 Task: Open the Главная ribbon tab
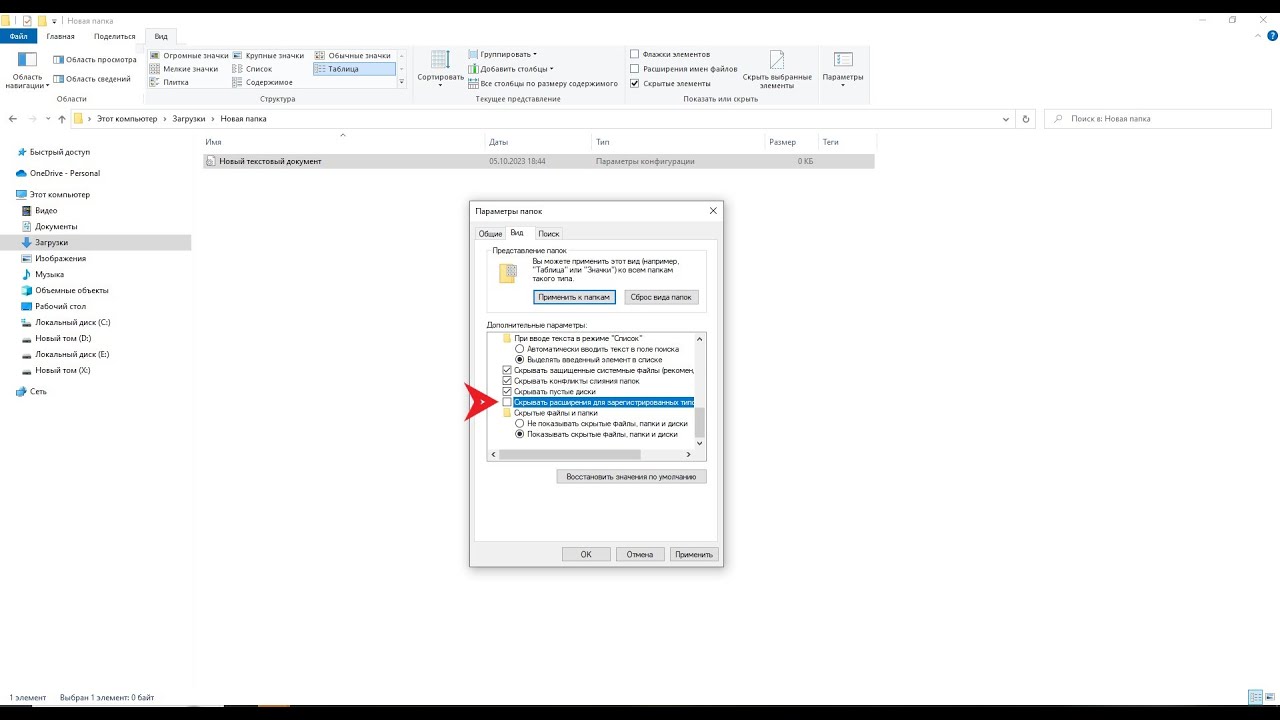(61, 36)
